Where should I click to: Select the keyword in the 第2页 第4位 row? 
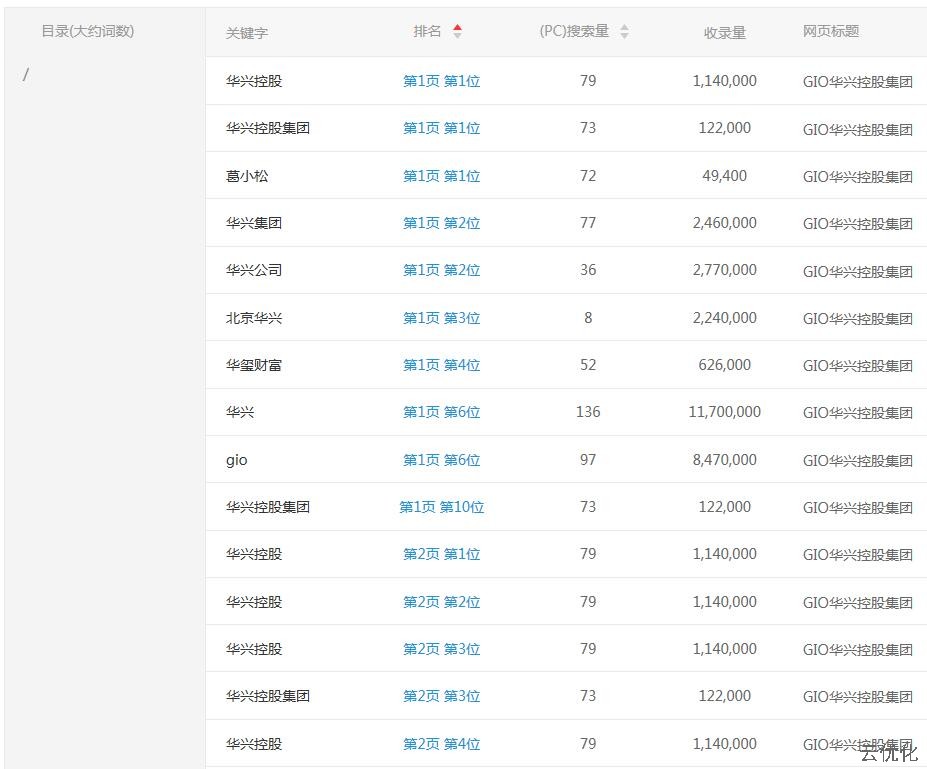(254, 744)
